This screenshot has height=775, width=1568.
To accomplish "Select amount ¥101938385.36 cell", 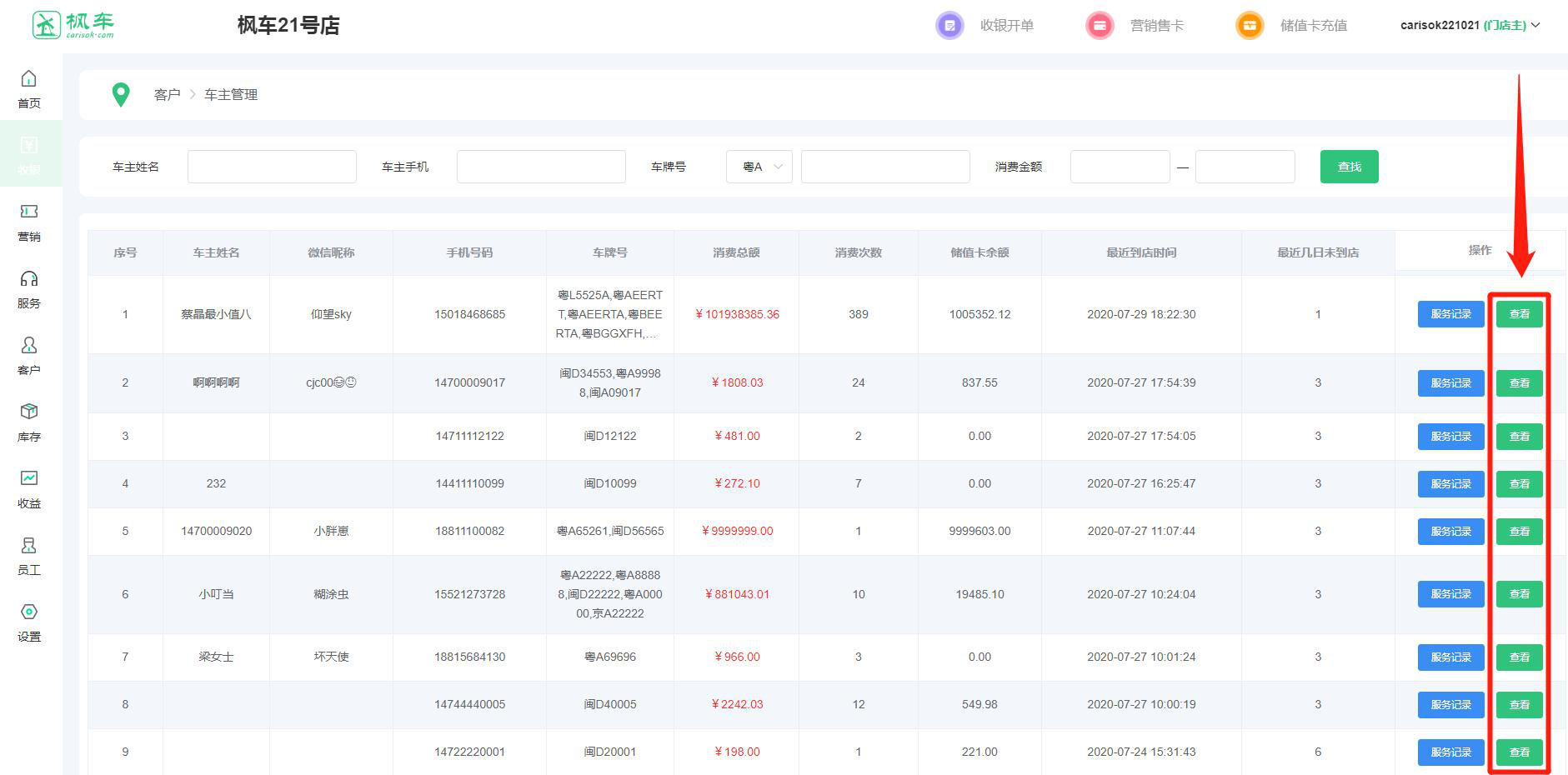I will (x=737, y=314).
